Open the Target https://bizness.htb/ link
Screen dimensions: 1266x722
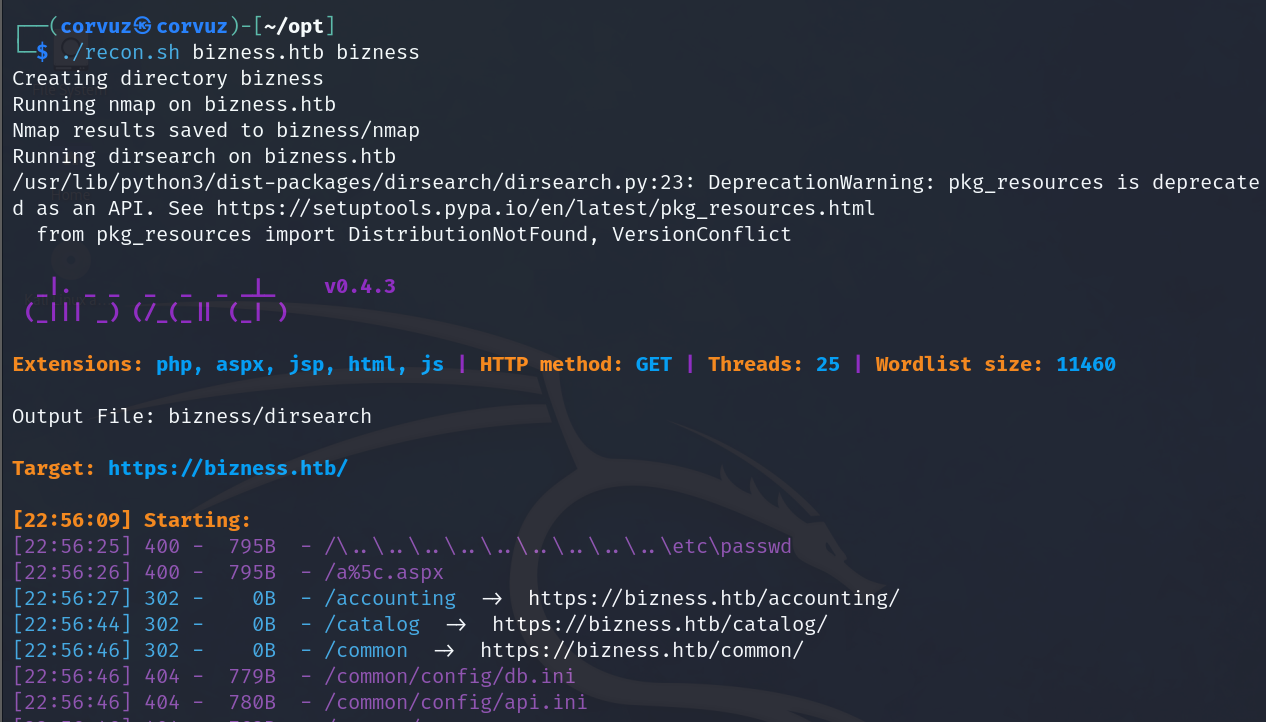point(227,468)
